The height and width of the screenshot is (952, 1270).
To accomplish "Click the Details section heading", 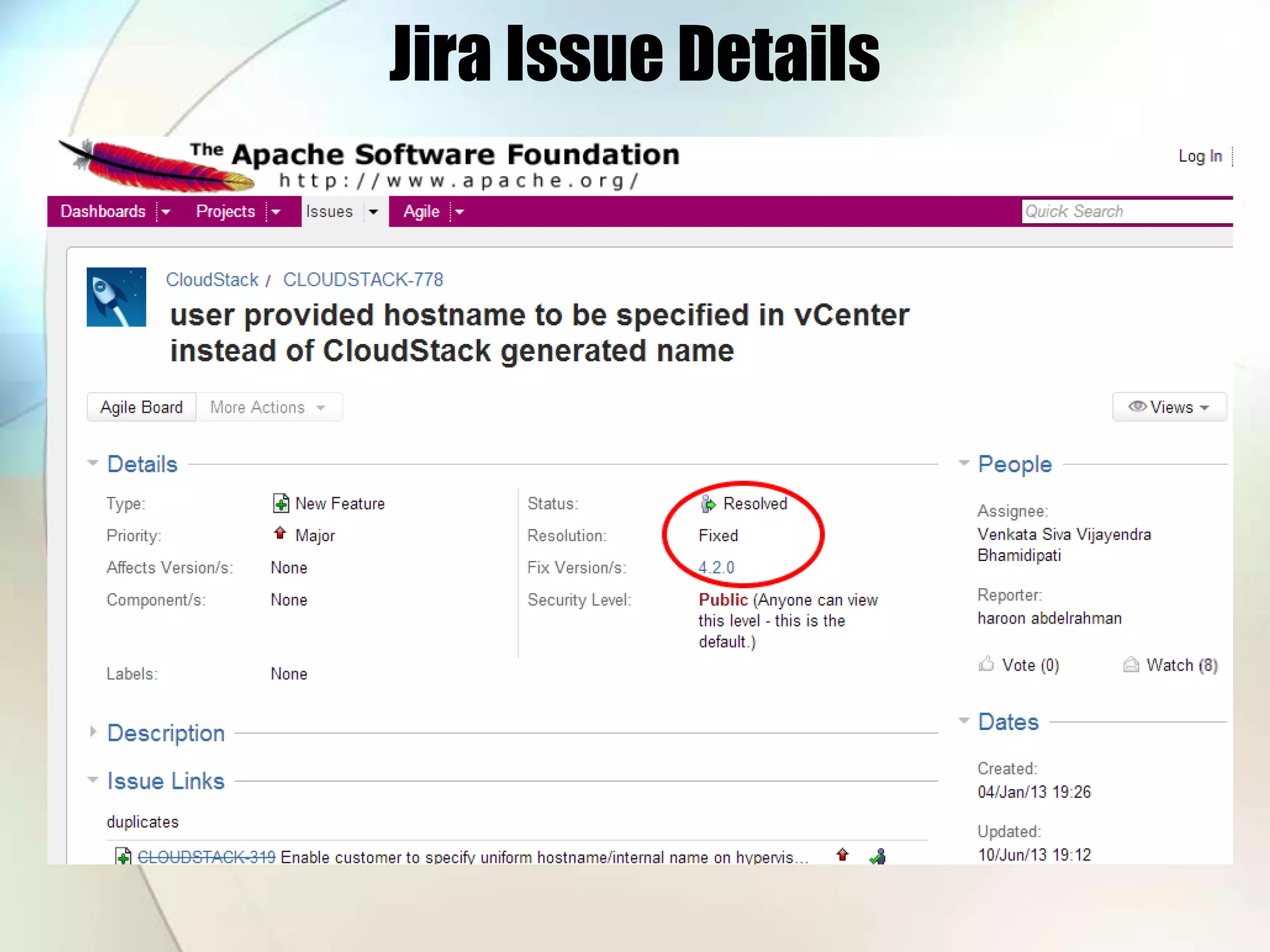I will pos(142,464).
